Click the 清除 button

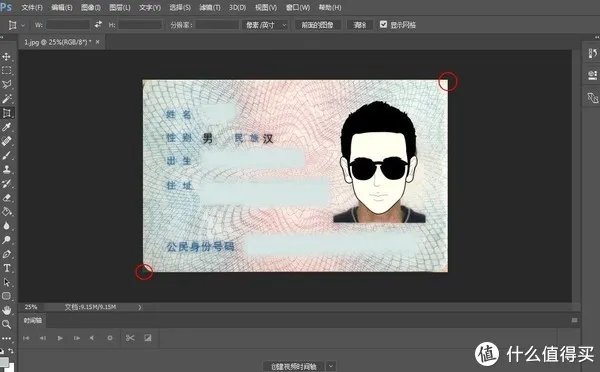[359, 25]
